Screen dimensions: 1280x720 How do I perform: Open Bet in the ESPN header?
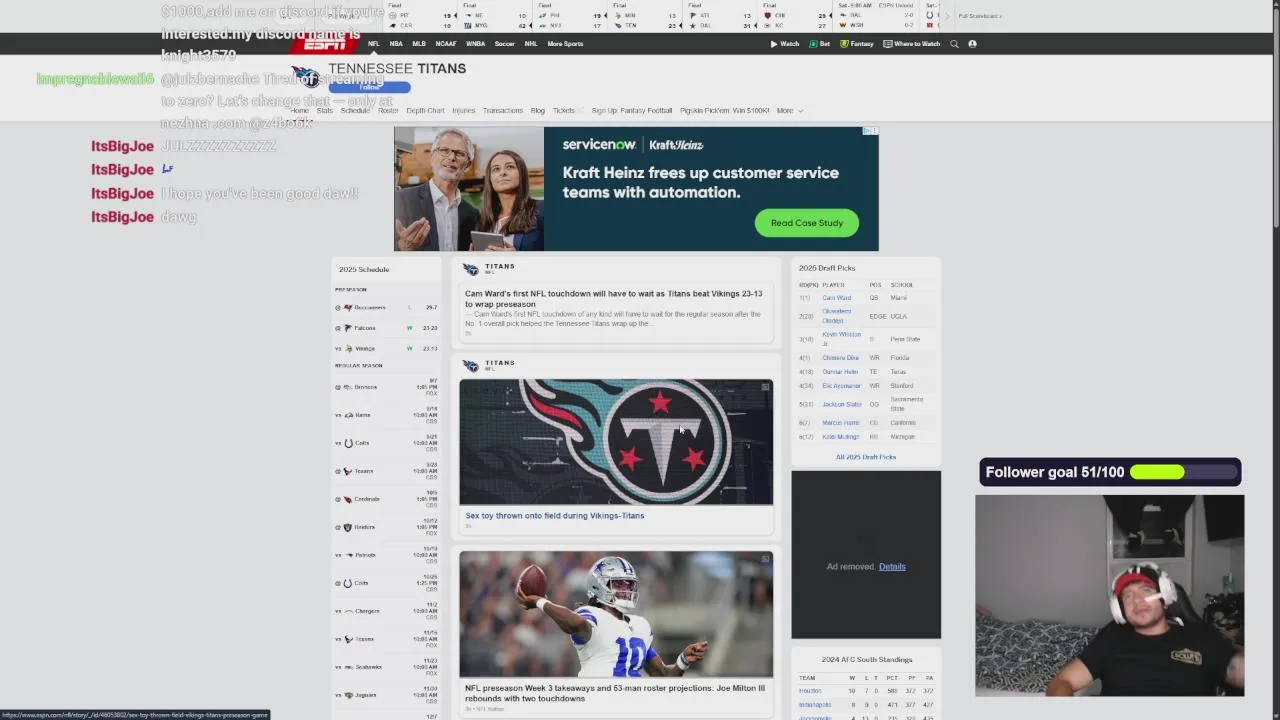pyautogui.click(x=820, y=44)
